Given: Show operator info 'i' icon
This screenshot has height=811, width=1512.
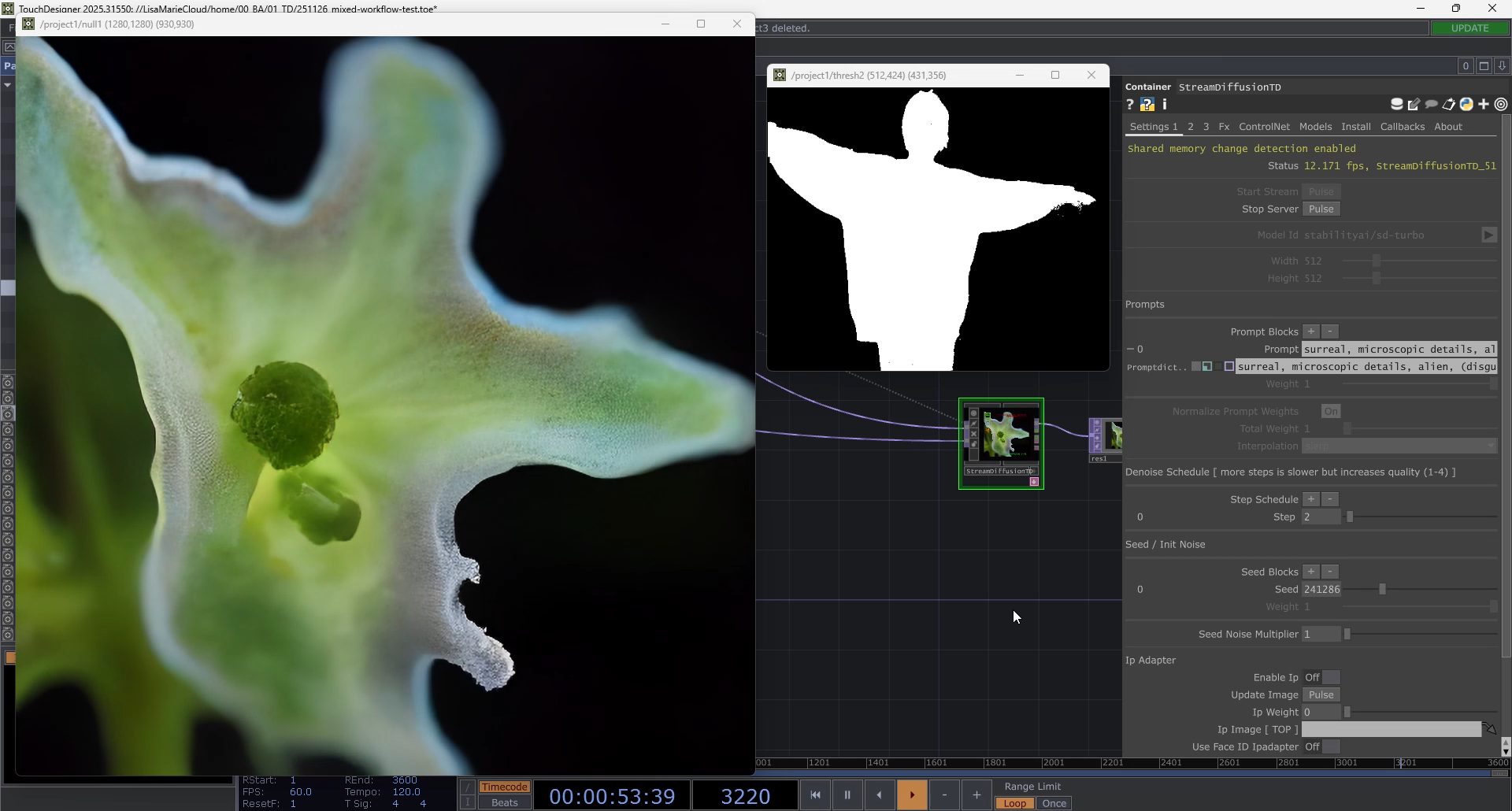Looking at the screenshot, I should (1165, 105).
